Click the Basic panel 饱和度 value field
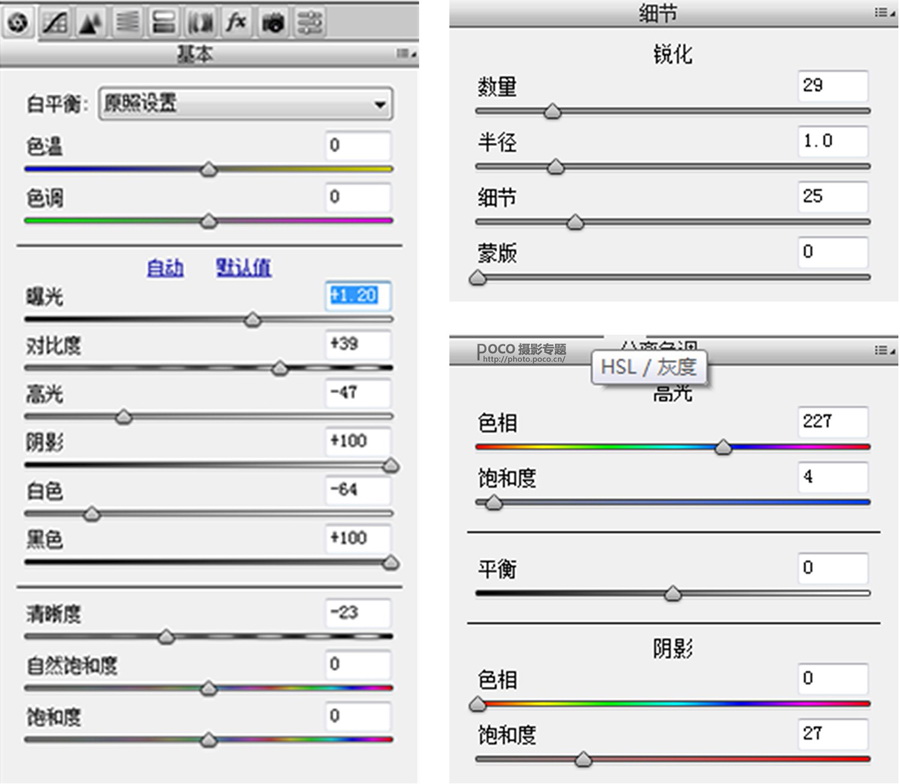The height and width of the screenshot is (784, 900). 358,716
